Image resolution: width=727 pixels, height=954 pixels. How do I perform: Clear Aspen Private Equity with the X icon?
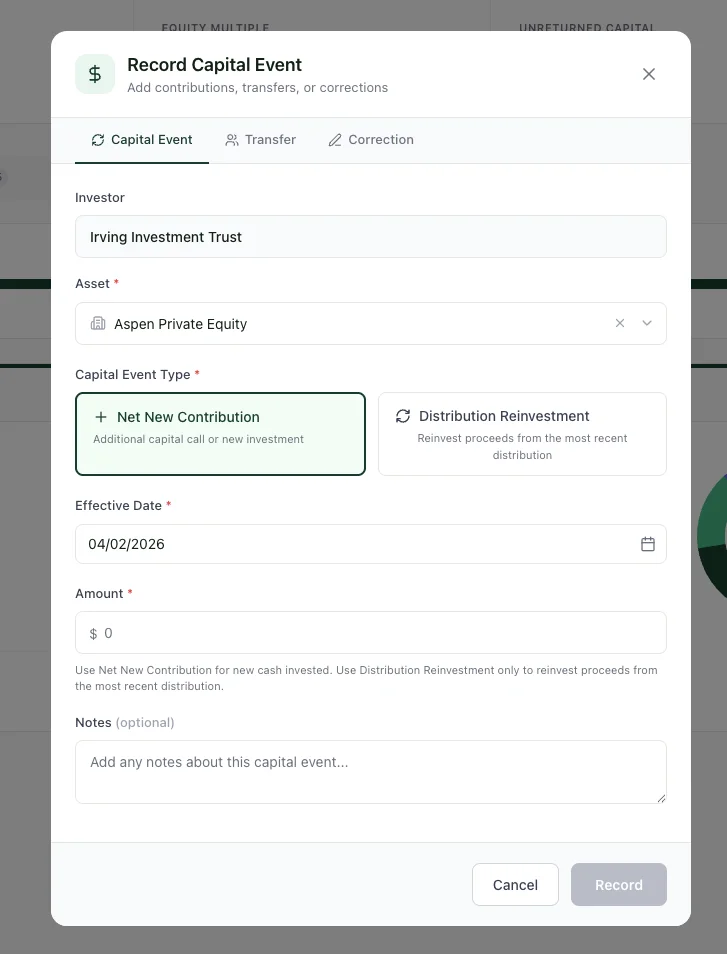[619, 323]
